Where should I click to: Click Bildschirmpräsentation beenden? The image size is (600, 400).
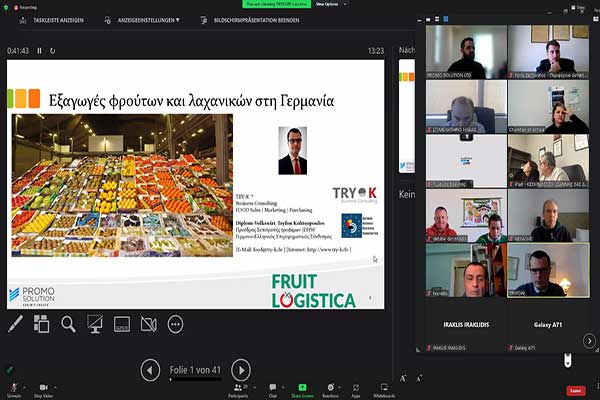tap(255, 19)
